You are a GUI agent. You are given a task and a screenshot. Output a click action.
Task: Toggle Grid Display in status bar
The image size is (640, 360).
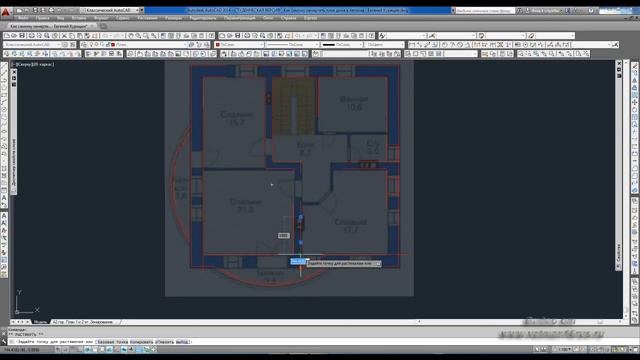(x=73, y=349)
